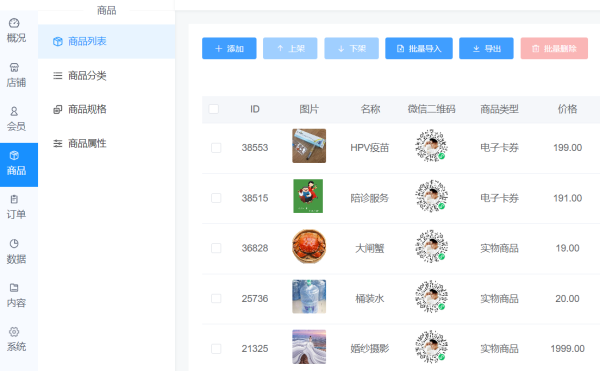Click the 图片 column header

click(309, 109)
